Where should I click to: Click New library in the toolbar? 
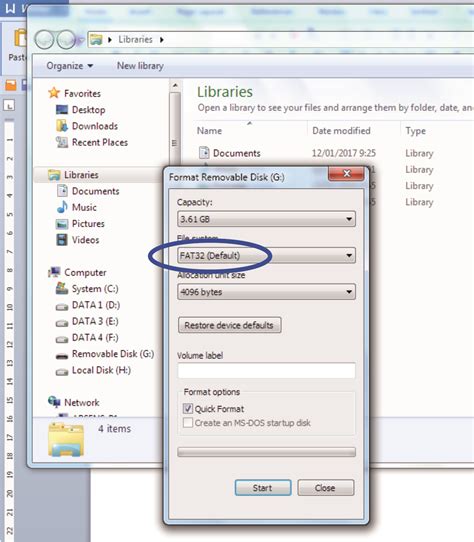140,66
